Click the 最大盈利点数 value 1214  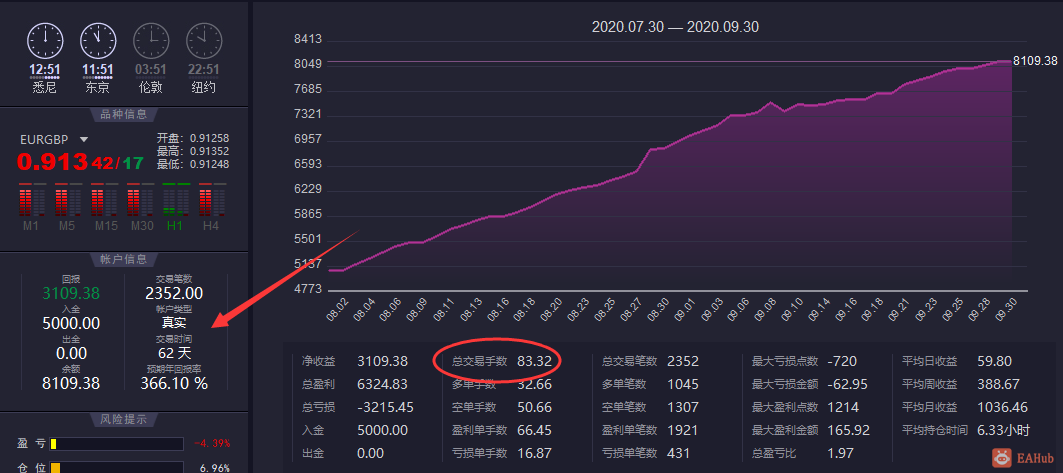click(x=843, y=407)
